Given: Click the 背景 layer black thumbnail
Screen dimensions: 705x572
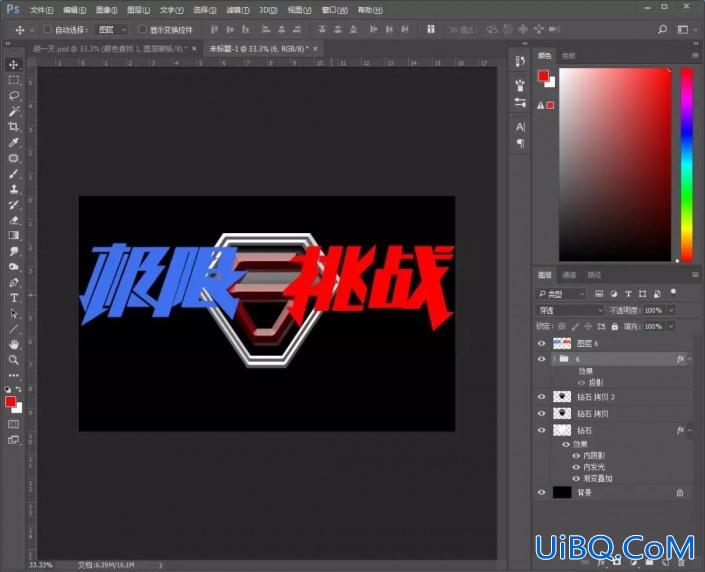Looking at the screenshot, I should point(562,492).
